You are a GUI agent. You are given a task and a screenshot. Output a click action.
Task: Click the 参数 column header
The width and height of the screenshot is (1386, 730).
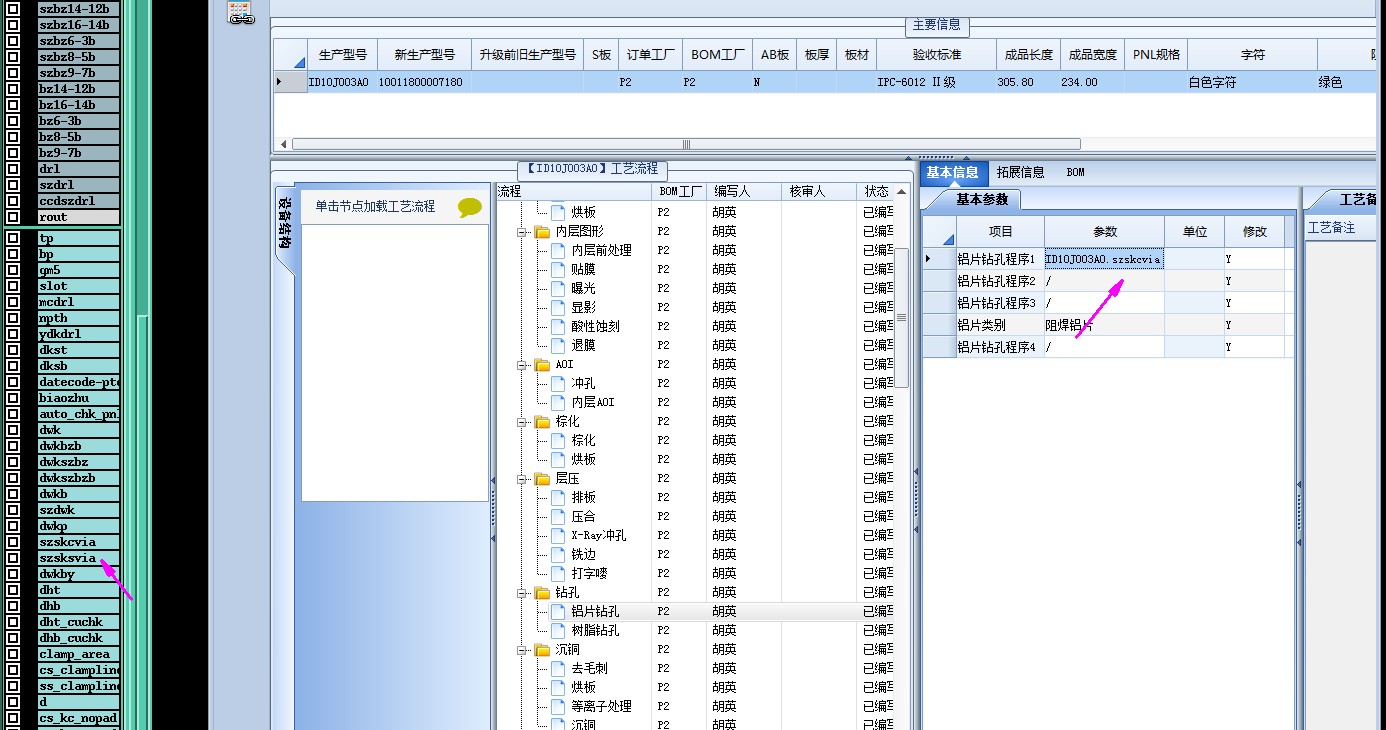(x=1104, y=231)
